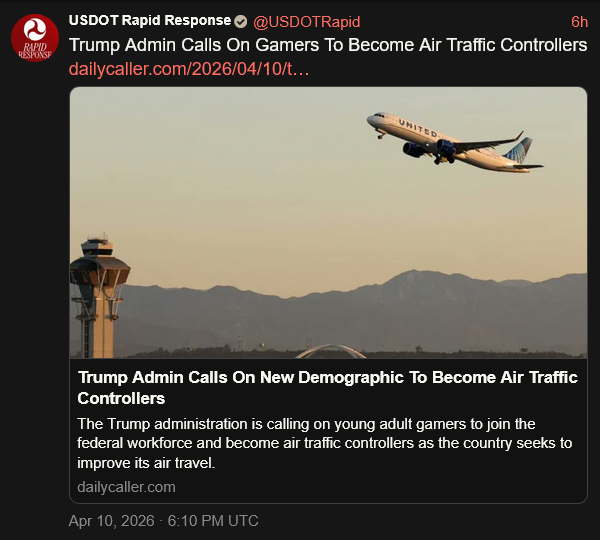Open the airport sunset preview image

click(x=328, y=222)
